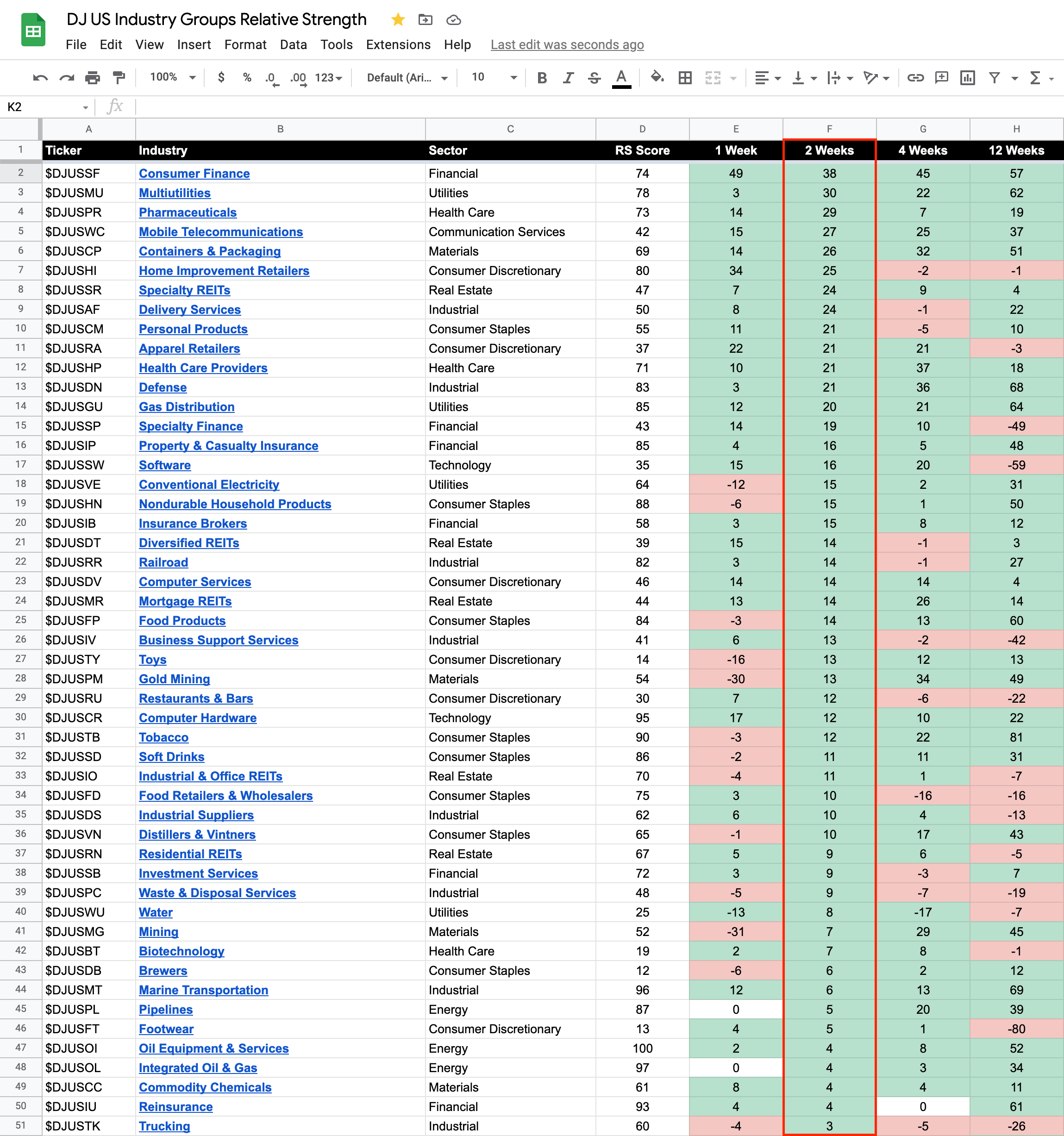Select the paint format tool
1064x1136 pixels.
pyautogui.click(x=119, y=77)
